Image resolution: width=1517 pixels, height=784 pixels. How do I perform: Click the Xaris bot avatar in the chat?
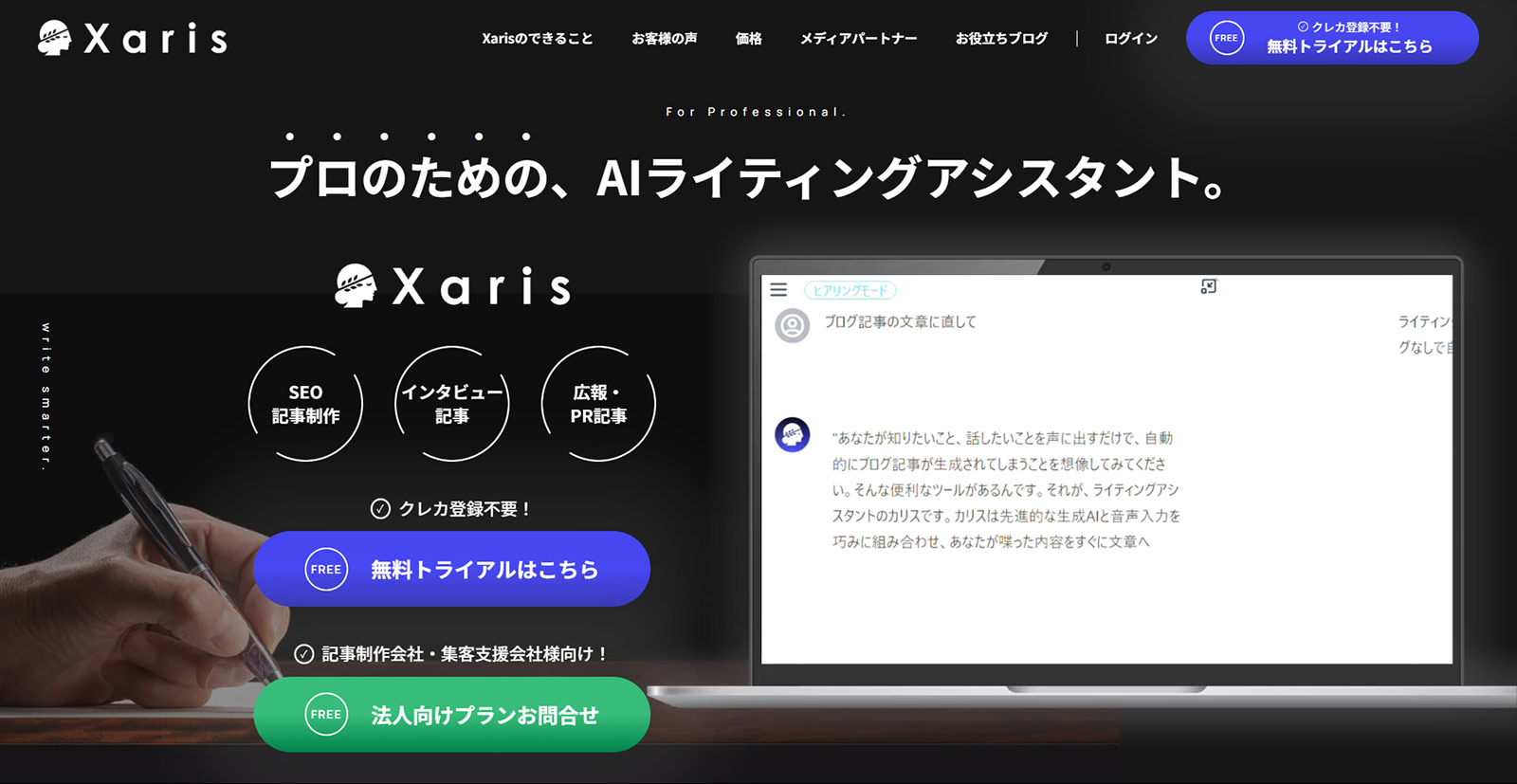(792, 435)
